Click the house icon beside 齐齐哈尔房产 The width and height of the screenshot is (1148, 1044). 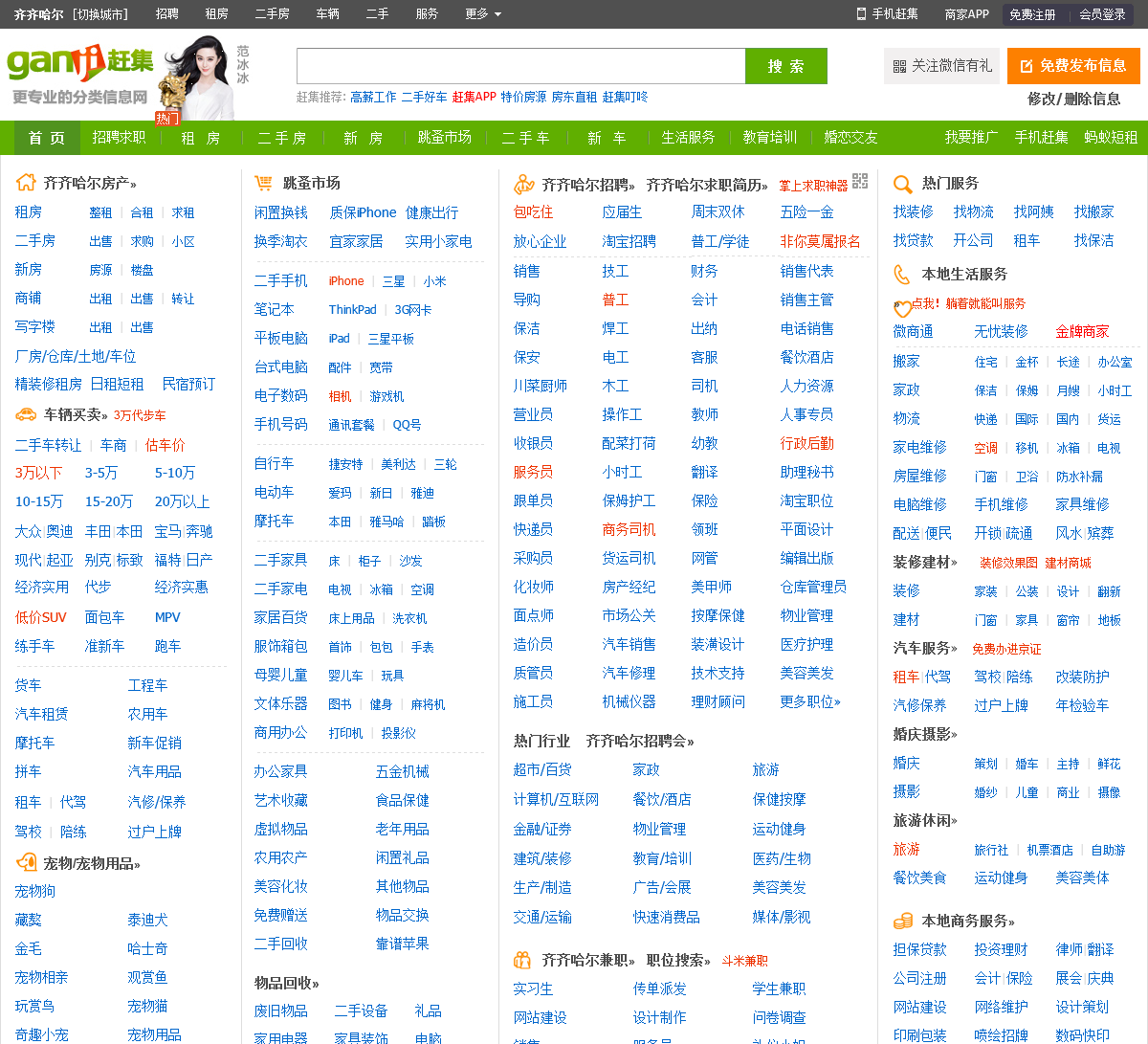(26, 182)
